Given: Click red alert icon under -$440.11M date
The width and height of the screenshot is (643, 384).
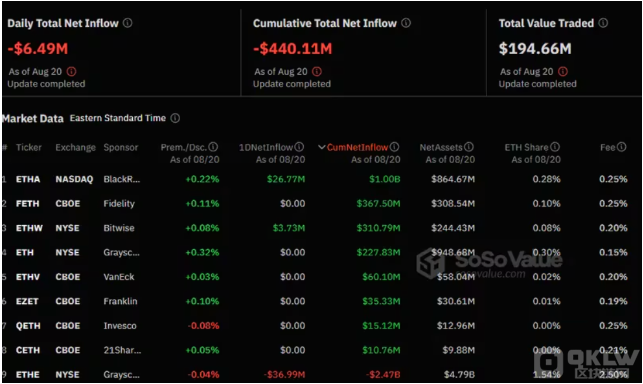Looking at the screenshot, I should coord(317,71).
